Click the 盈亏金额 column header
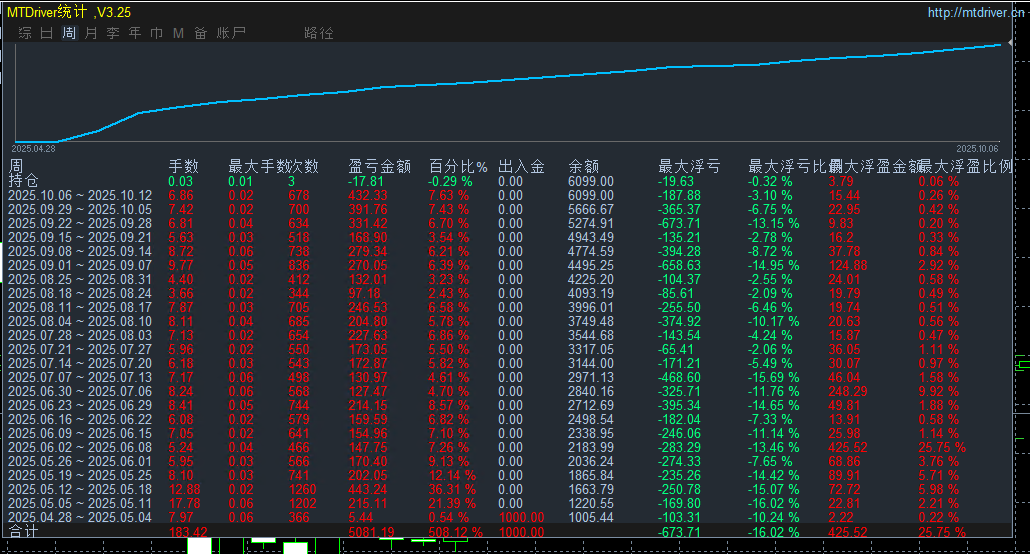Viewport: 1030px width, 554px height. [x=379, y=166]
